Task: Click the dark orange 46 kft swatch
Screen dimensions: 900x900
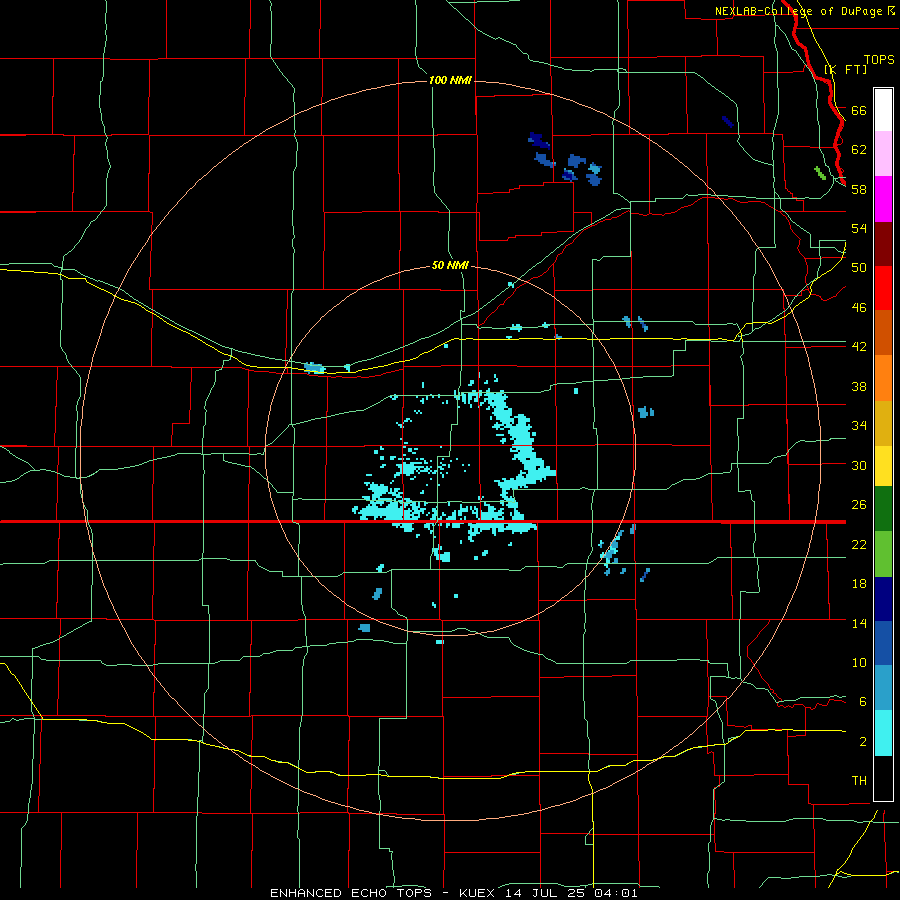Action: coord(883,332)
